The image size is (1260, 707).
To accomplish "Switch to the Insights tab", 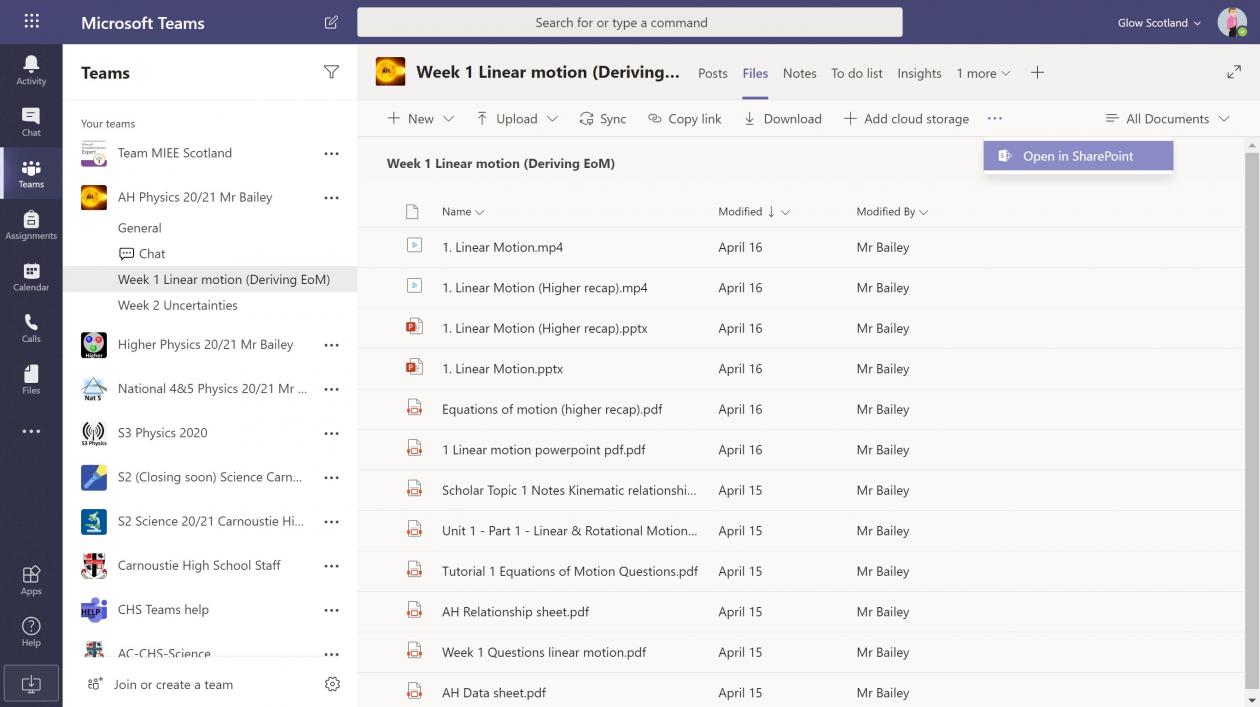I will coord(919,73).
